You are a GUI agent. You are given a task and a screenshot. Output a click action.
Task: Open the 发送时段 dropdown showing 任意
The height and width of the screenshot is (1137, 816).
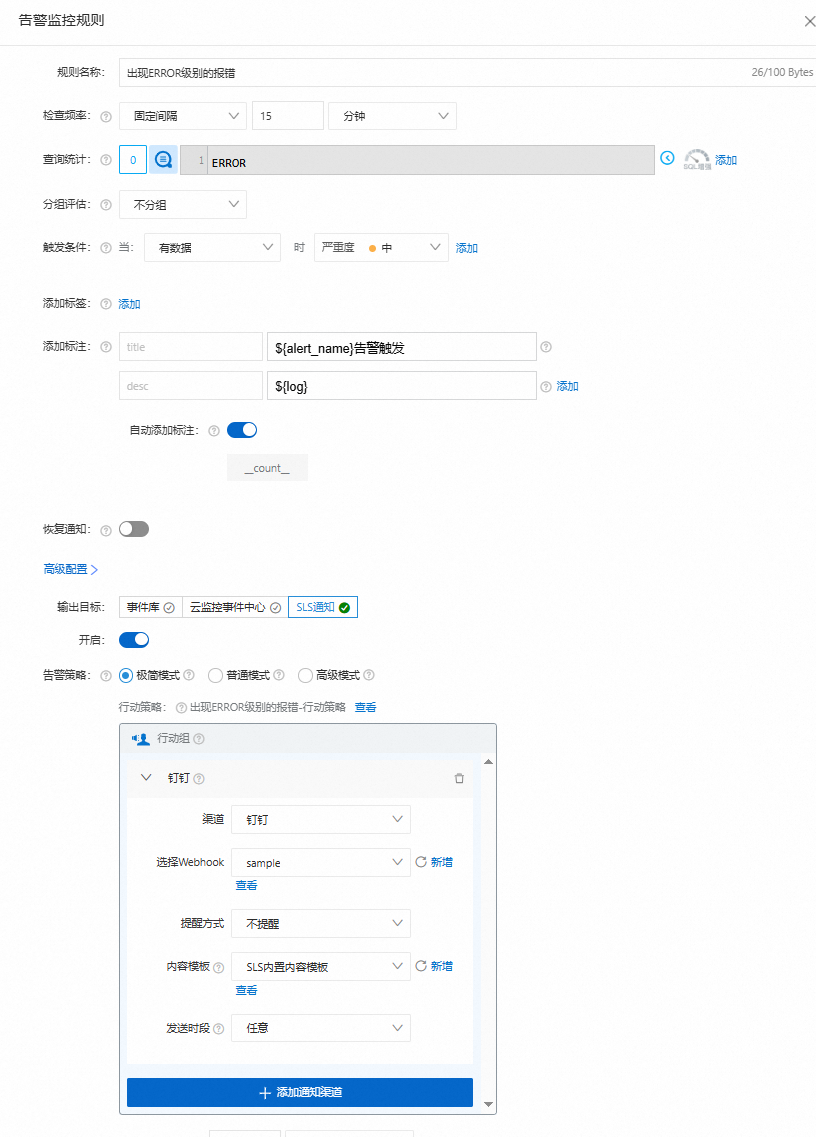pyautogui.click(x=320, y=1028)
